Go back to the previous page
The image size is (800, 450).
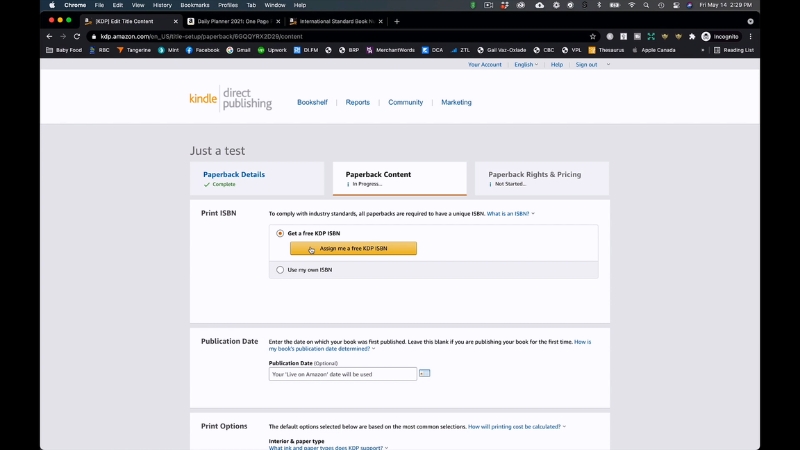pyautogui.click(x=49, y=36)
